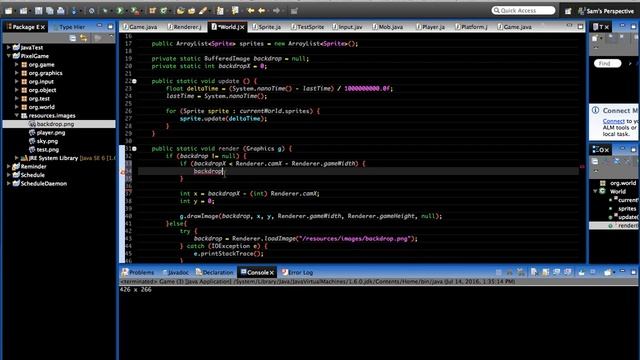Click the Connect link in Mylyn panel
This screenshot has height=360, width=640.
613,121
